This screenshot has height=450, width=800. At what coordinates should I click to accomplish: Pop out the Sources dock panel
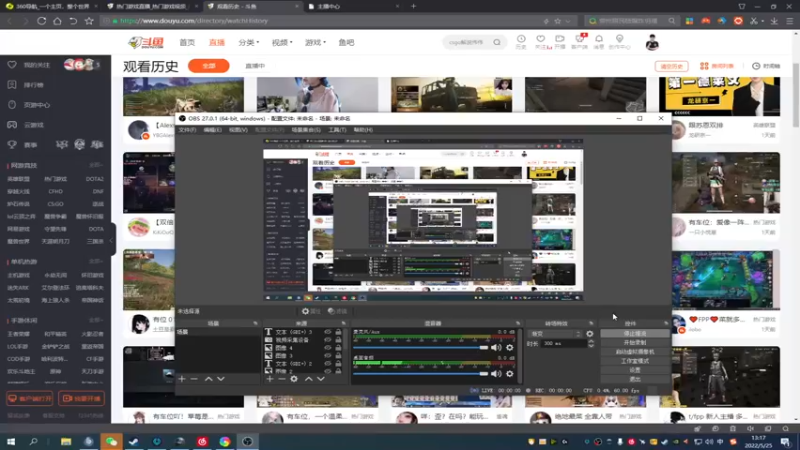343,323
